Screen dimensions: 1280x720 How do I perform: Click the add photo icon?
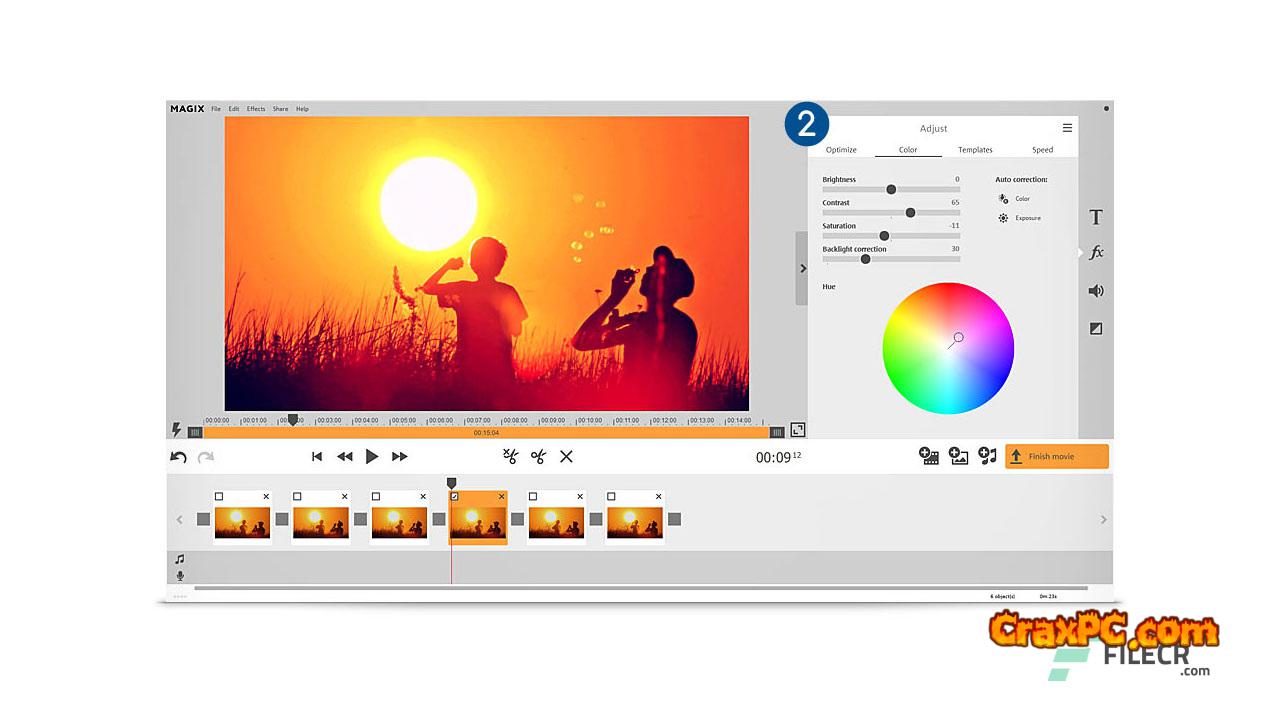tap(958, 456)
